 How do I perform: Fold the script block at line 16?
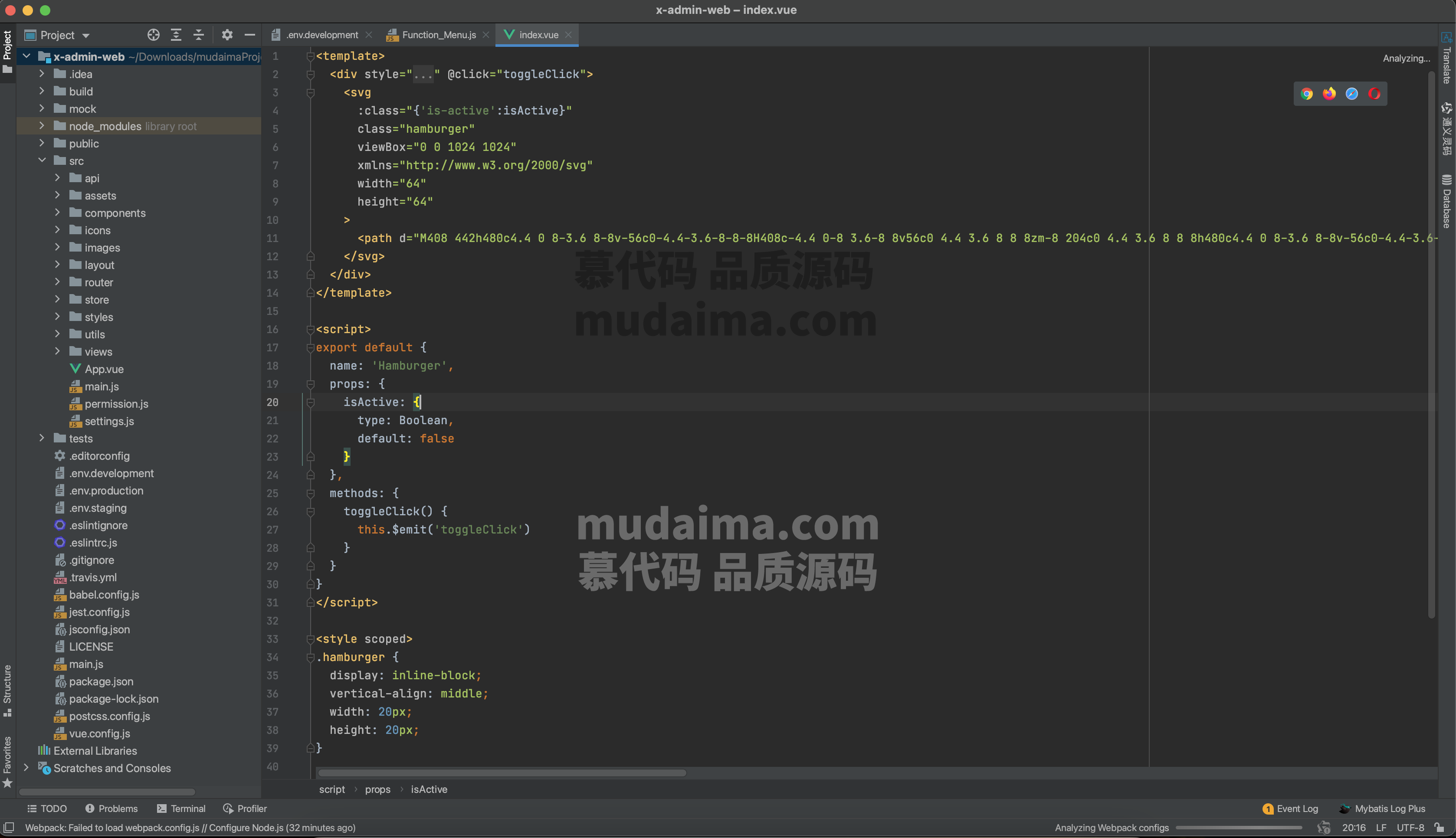[x=311, y=330]
